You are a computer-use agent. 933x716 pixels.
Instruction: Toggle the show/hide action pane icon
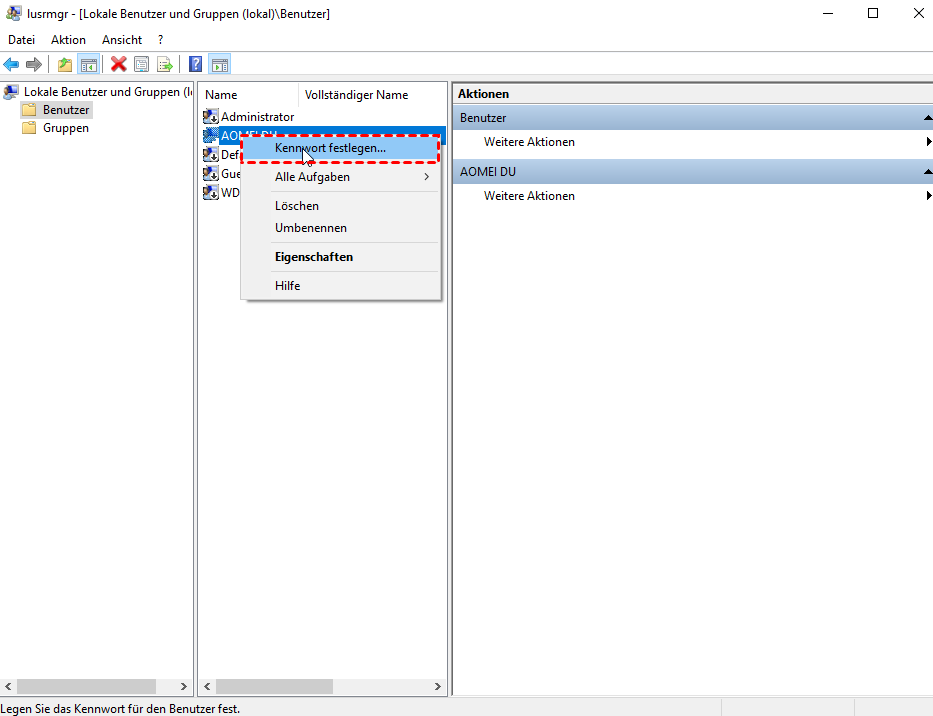(220, 64)
